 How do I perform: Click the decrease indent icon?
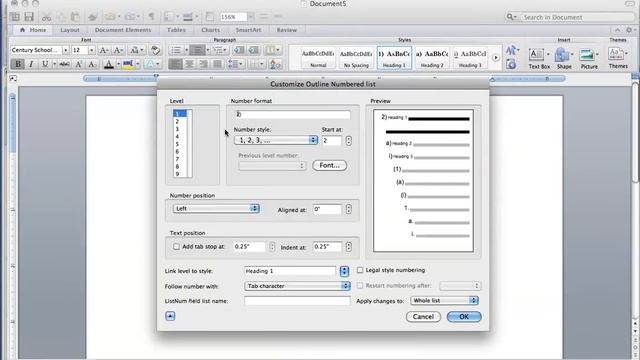239,50
